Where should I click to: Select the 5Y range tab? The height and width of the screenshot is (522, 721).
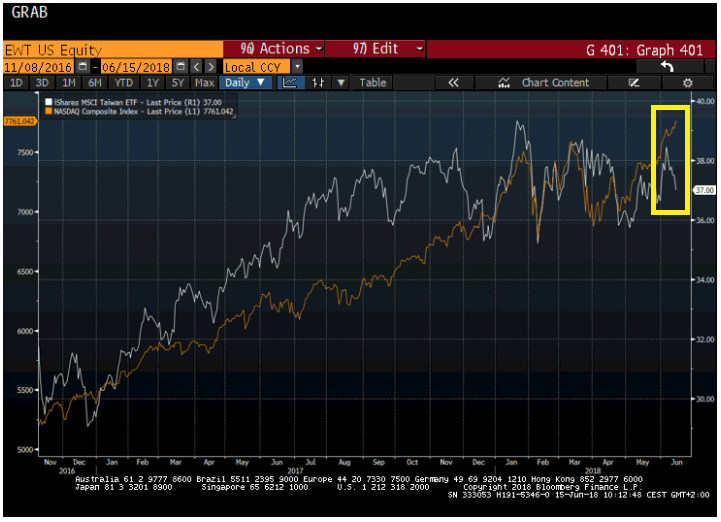[x=177, y=83]
